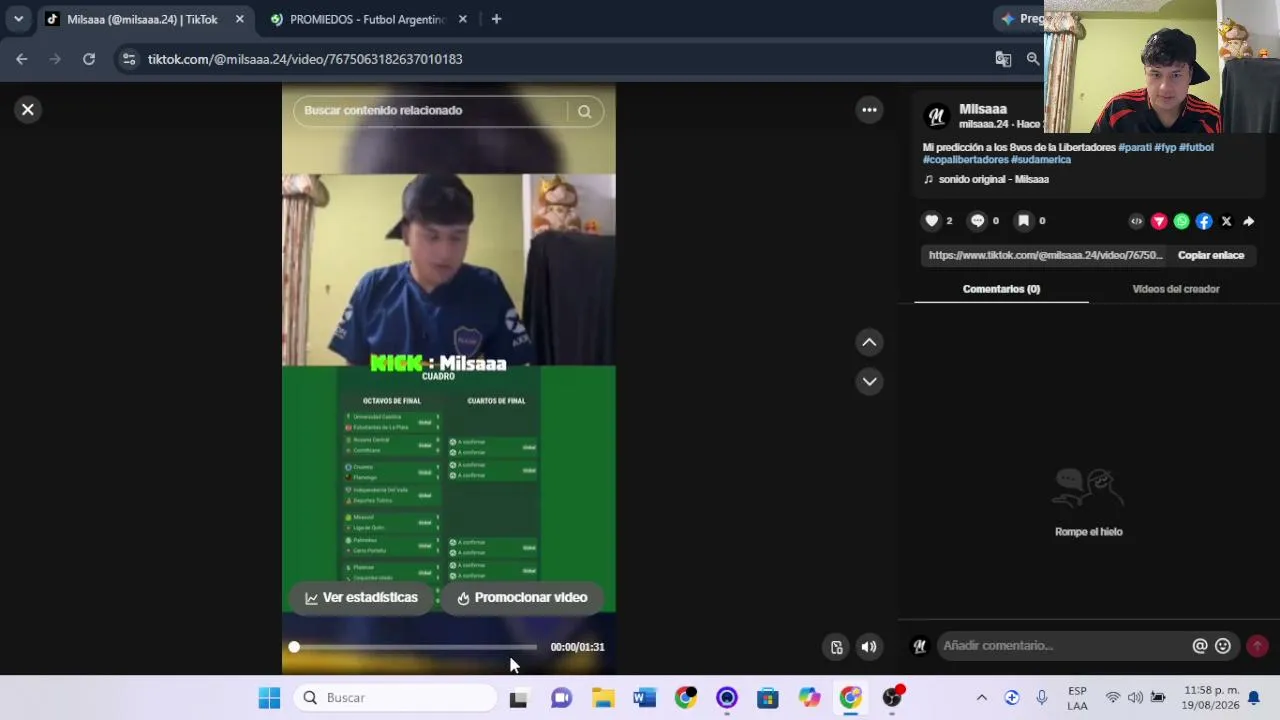Click the video progress bar
Screen dimensions: 1280x720
point(415,647)
